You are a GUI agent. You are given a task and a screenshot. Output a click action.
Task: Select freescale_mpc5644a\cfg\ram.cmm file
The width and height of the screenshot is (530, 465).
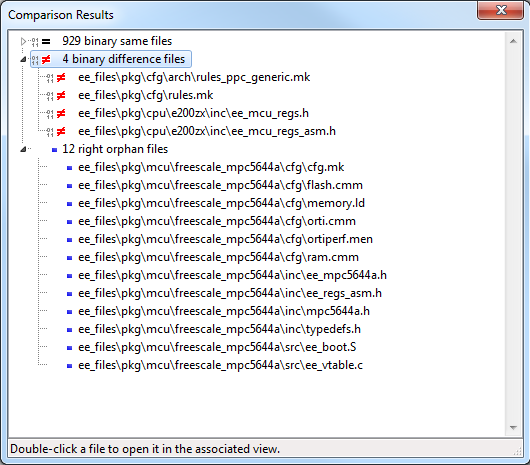point(218,257)
